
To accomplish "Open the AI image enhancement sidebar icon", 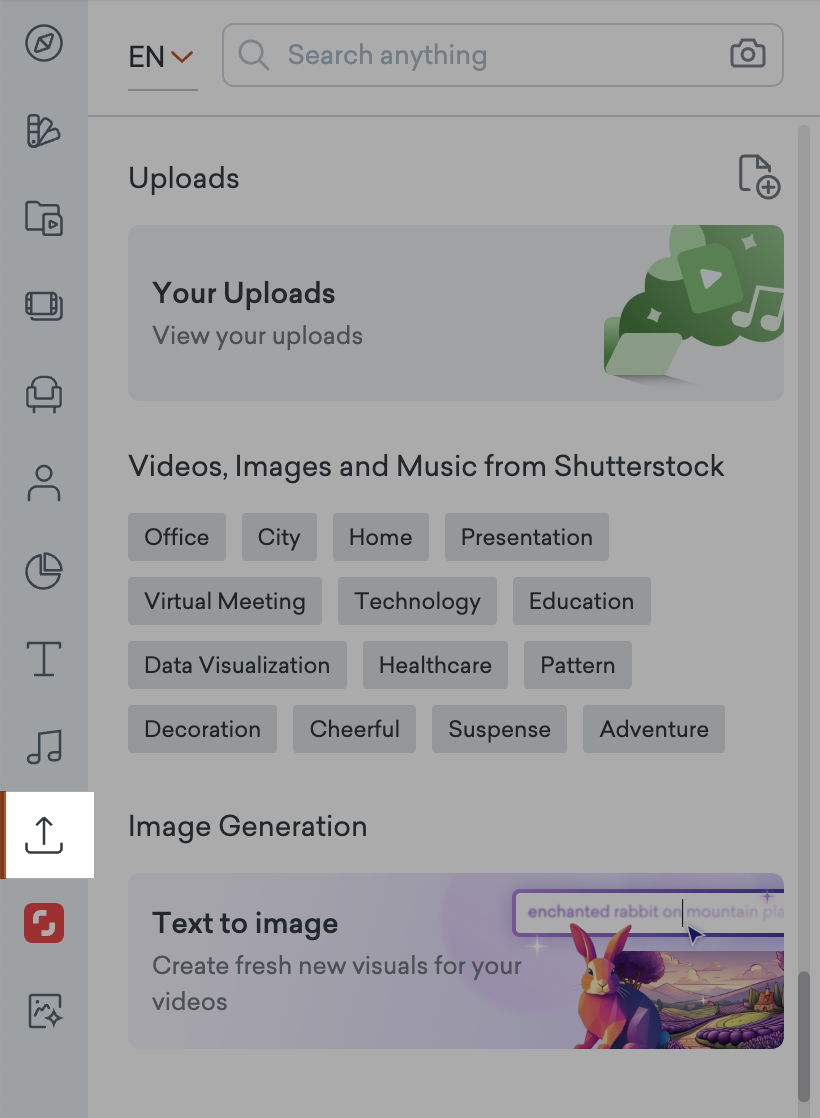I will pos(43,1011).
